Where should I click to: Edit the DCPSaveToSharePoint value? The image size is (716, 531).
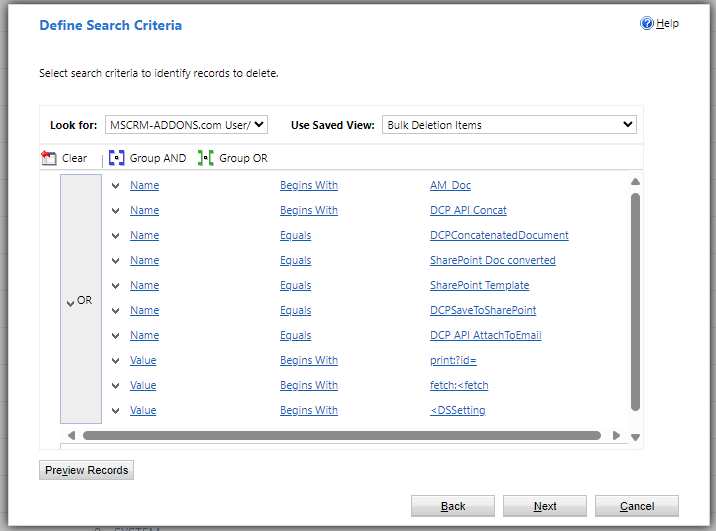point(483,310)
